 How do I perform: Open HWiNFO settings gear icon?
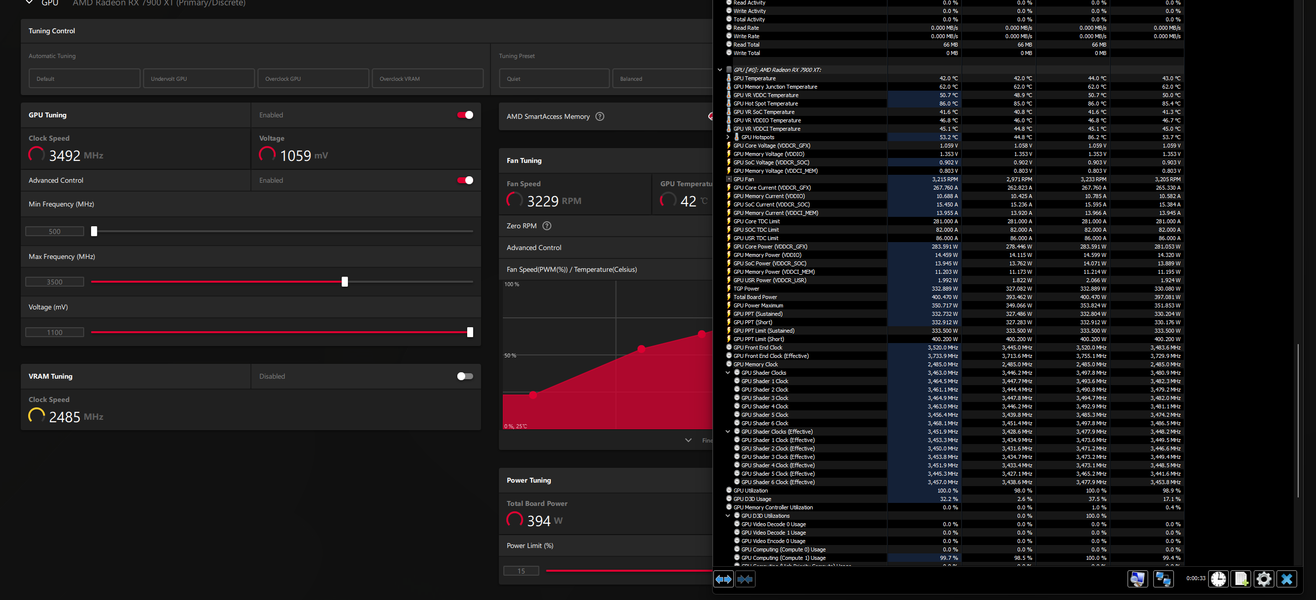tap(1264, 579)
